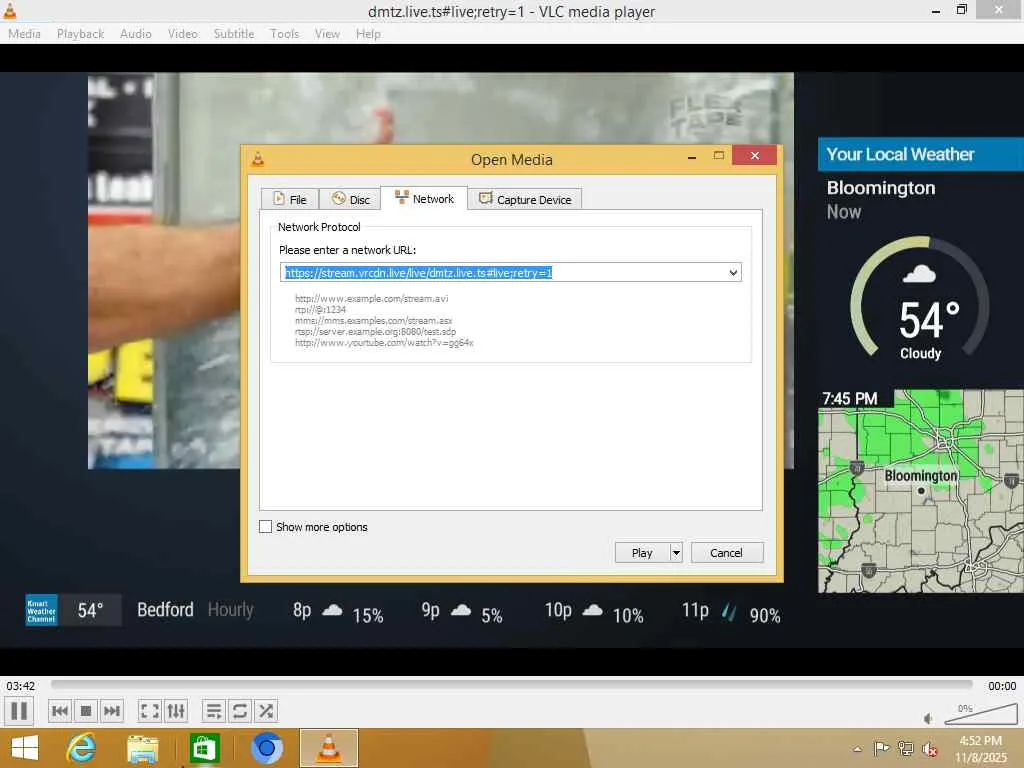Click the VLC cone icon in main title bar
Image resolution: width=1024 pixels, height=768 pixels.
[10, 10]
